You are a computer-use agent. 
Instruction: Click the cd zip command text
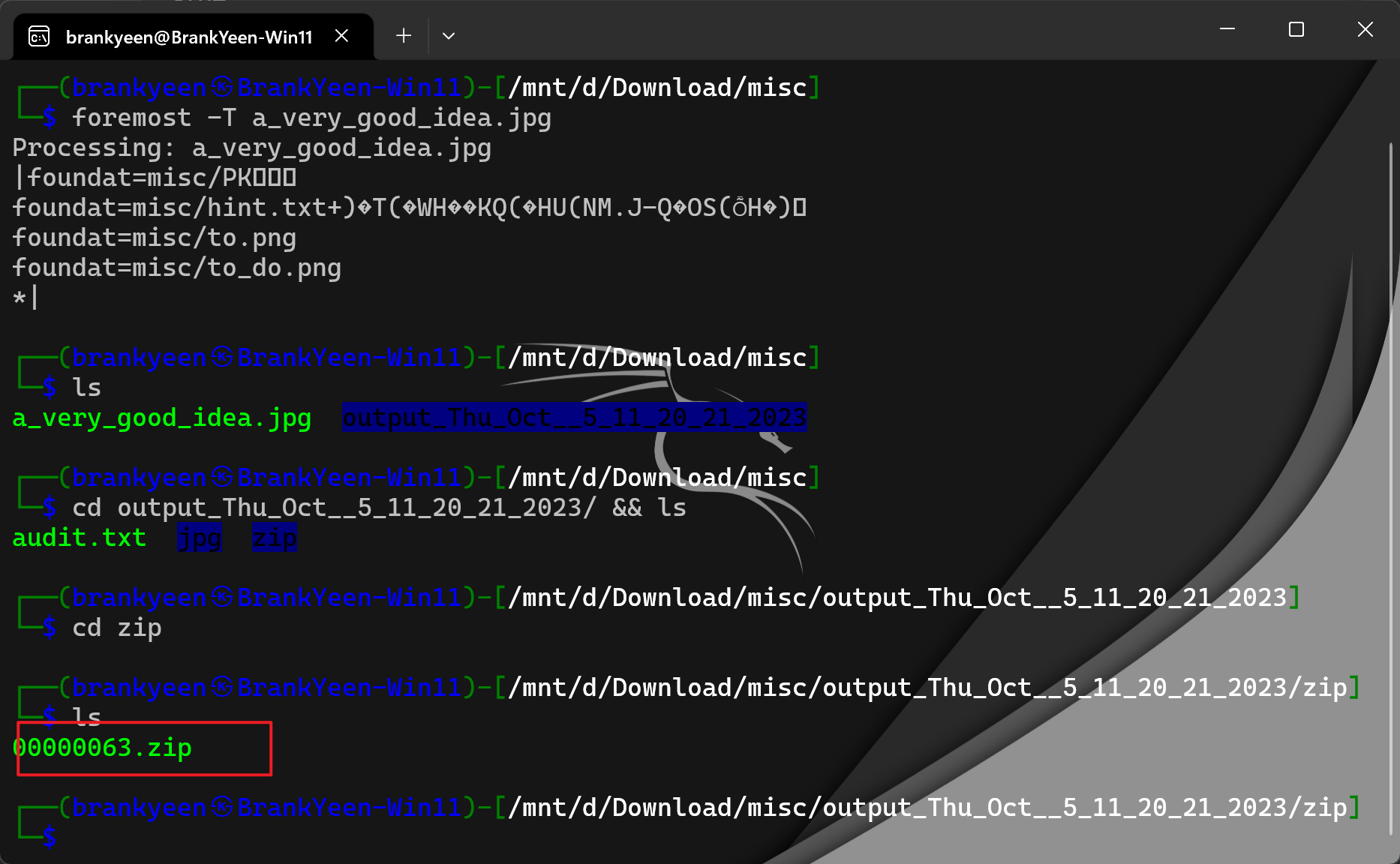[117, 628]
